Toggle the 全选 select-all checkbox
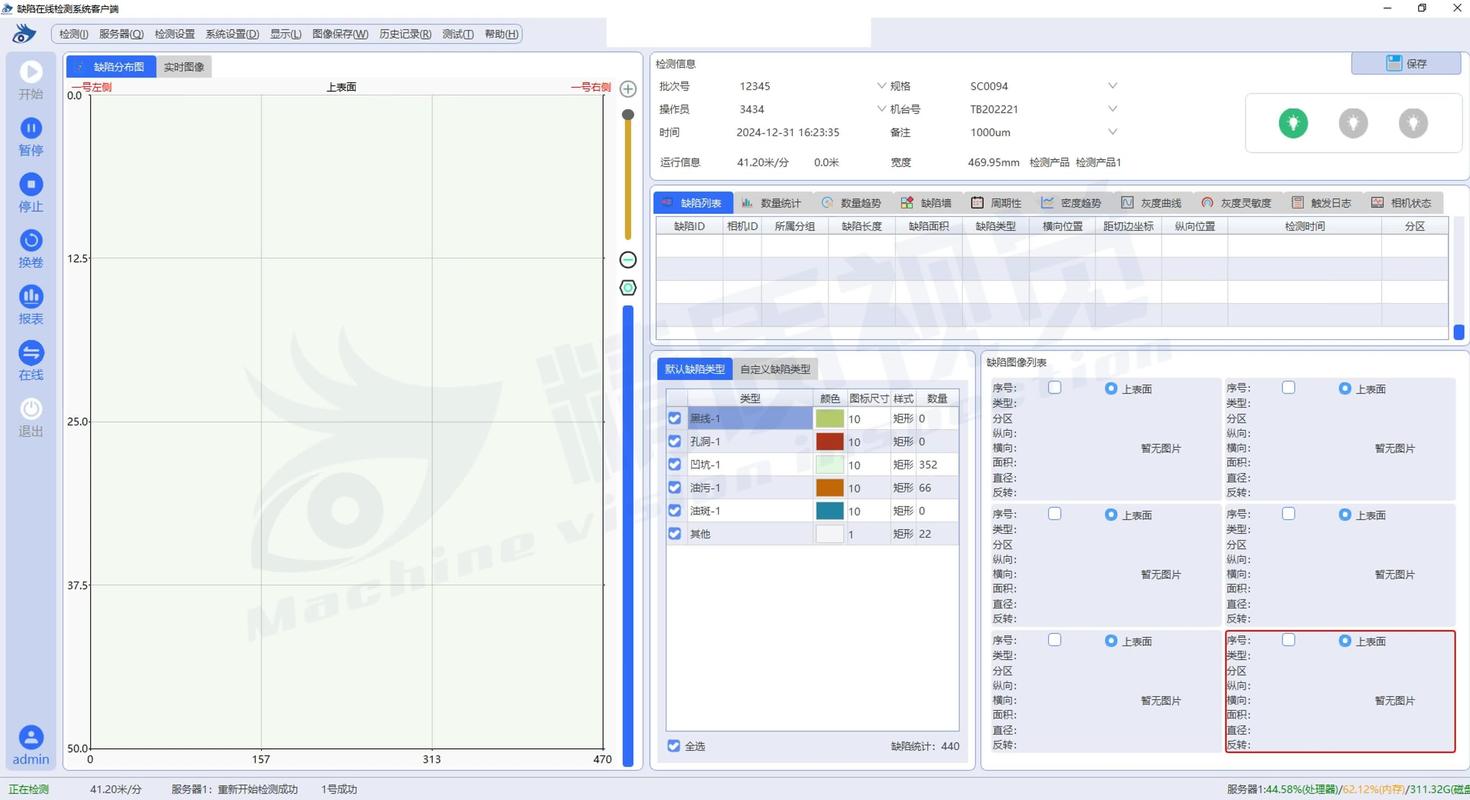Image resolution: width=1470 pixels, height=800 pixels. [674, 746]
